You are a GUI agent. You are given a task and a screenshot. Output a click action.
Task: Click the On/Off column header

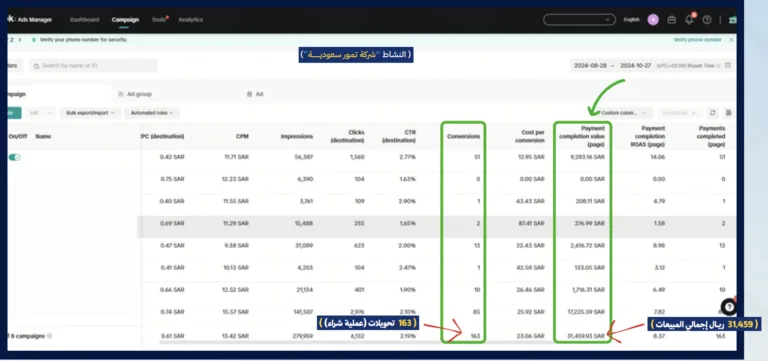tap(18, 137)
